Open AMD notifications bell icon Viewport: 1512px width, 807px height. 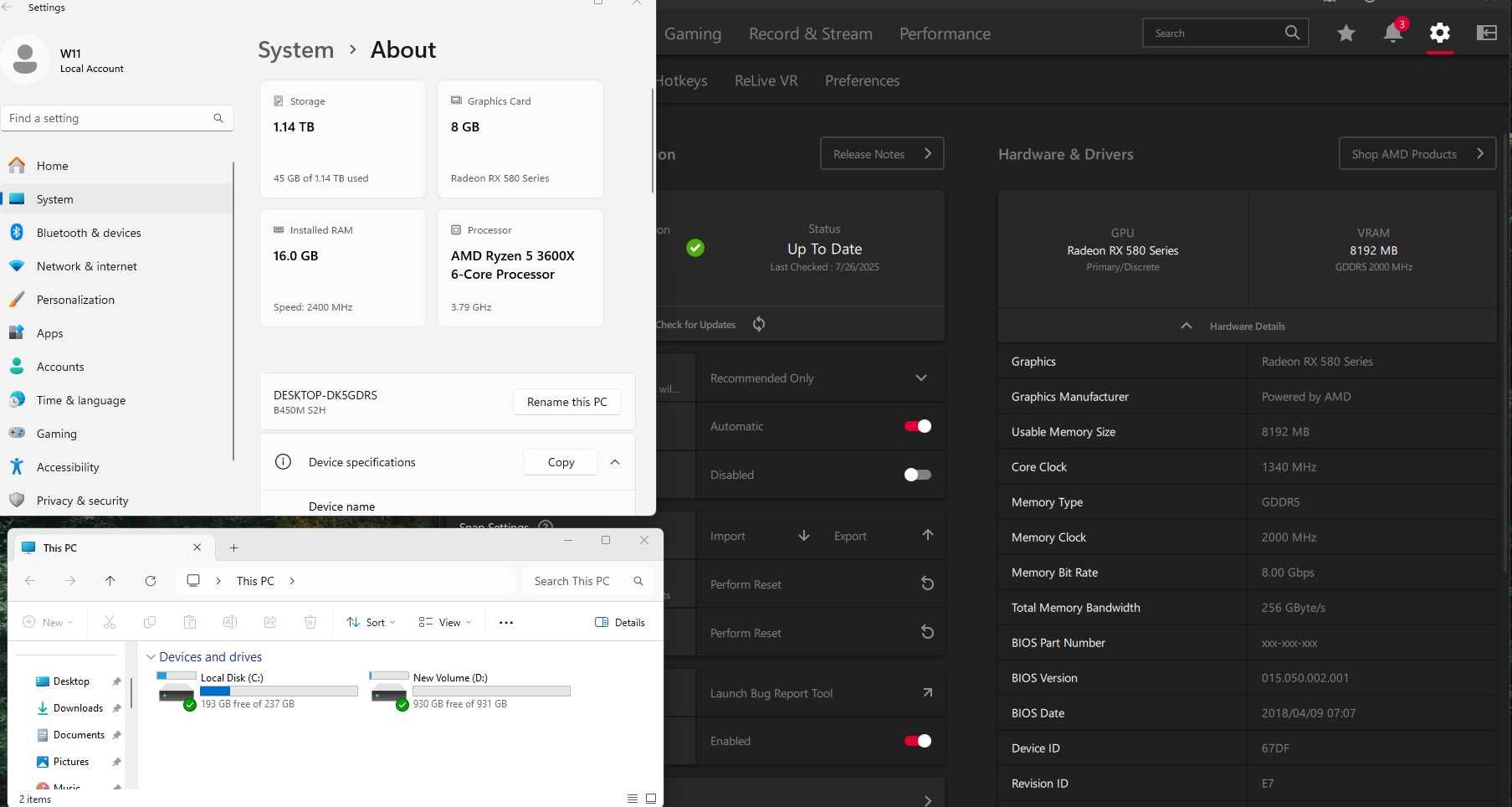click(x=1393, y=33)
